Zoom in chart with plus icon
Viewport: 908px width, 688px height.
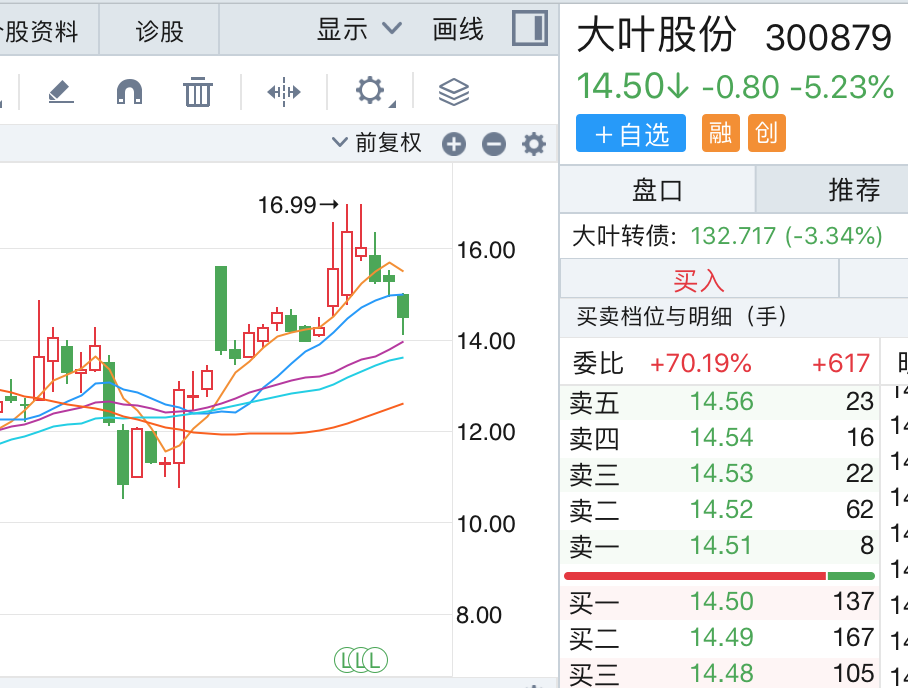tap(454, 144)
